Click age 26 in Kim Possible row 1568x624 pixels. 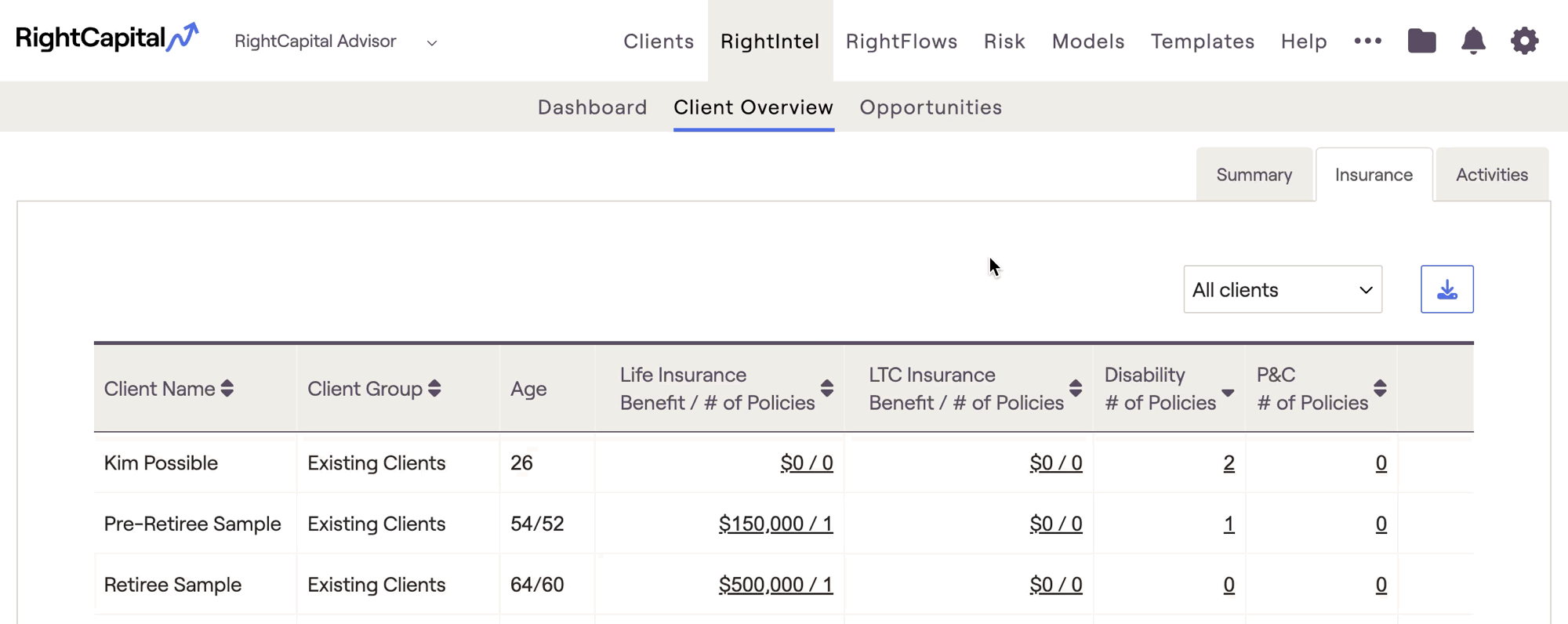521,463
